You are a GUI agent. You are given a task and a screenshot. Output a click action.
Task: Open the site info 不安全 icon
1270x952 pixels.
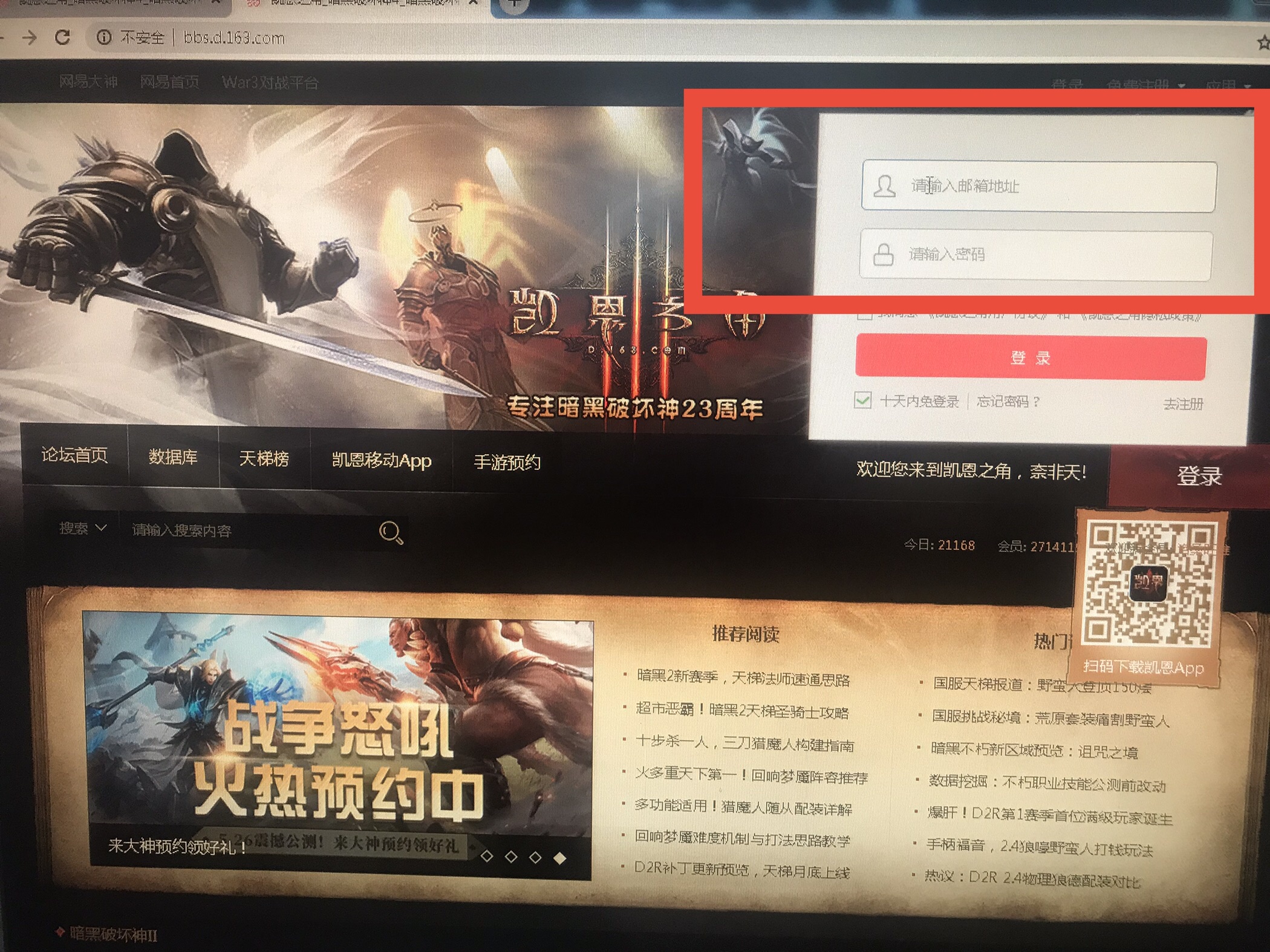(104, 37)
